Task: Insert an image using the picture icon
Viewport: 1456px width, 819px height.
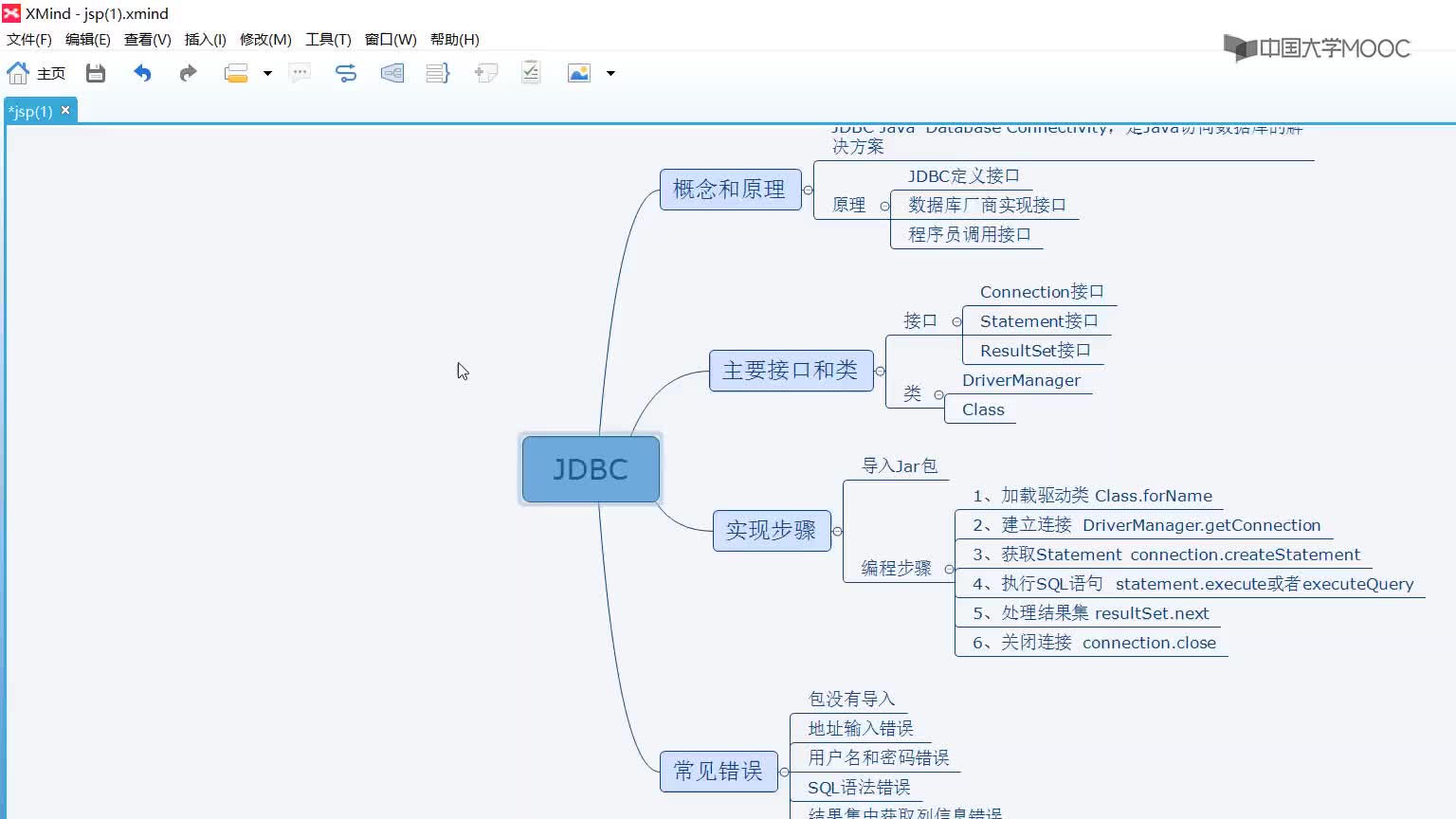Action: click(579, 73)
